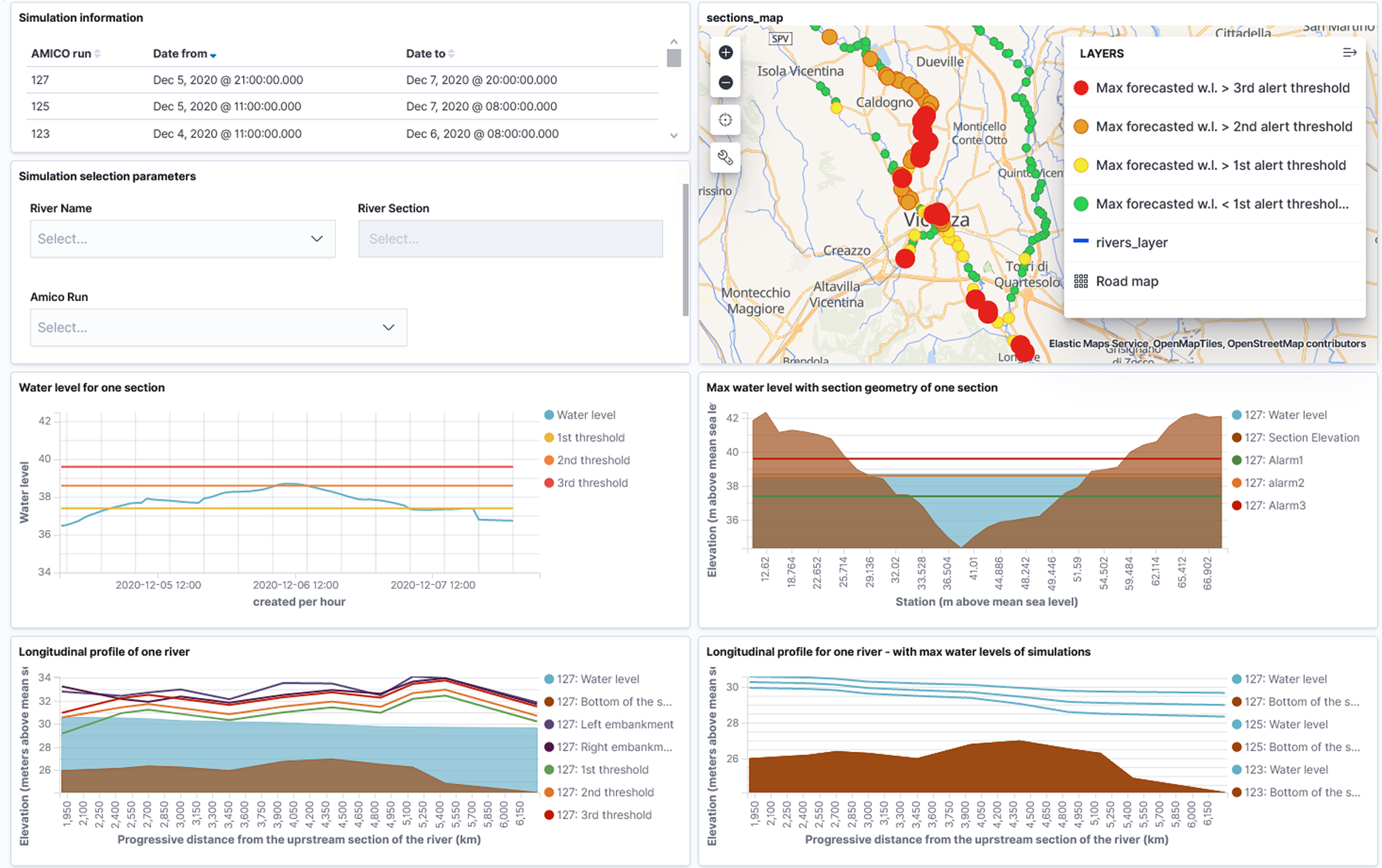Collapse the Layers panel with the arrow icon

tap(1349, 53)
